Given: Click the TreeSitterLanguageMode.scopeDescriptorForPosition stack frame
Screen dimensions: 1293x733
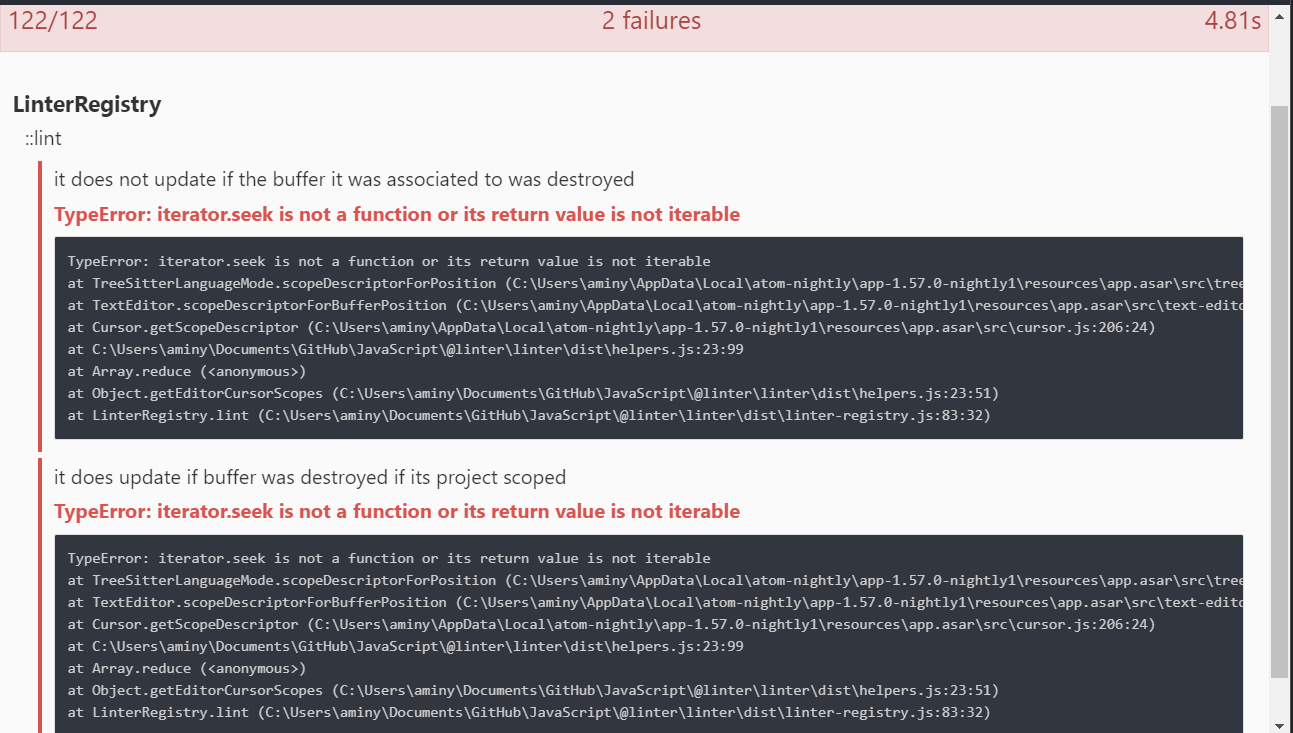Looking at the screenshot, I should [400, 283].
